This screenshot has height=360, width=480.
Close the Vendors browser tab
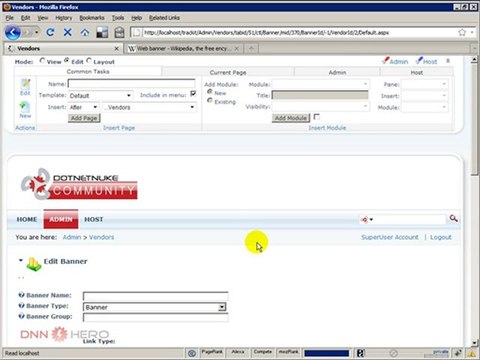click(x=117, y=49)
